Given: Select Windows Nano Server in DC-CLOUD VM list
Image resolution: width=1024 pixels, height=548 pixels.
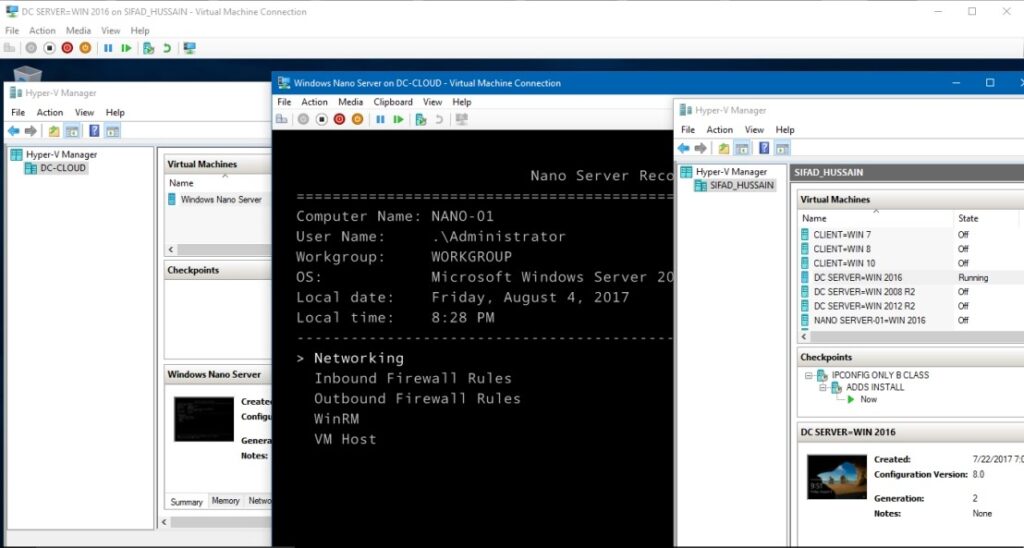Looking at the screenshot, I should (x=218, y=199).
